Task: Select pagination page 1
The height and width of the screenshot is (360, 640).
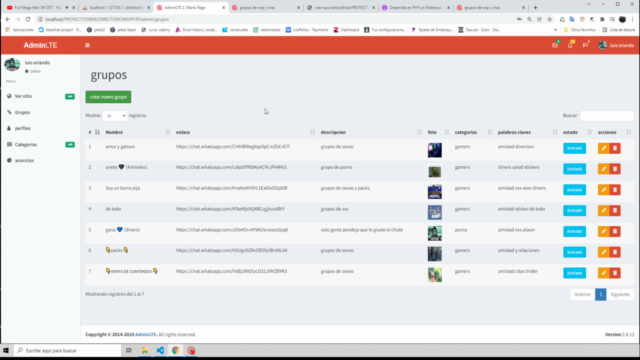Action: tap(600, 294)
